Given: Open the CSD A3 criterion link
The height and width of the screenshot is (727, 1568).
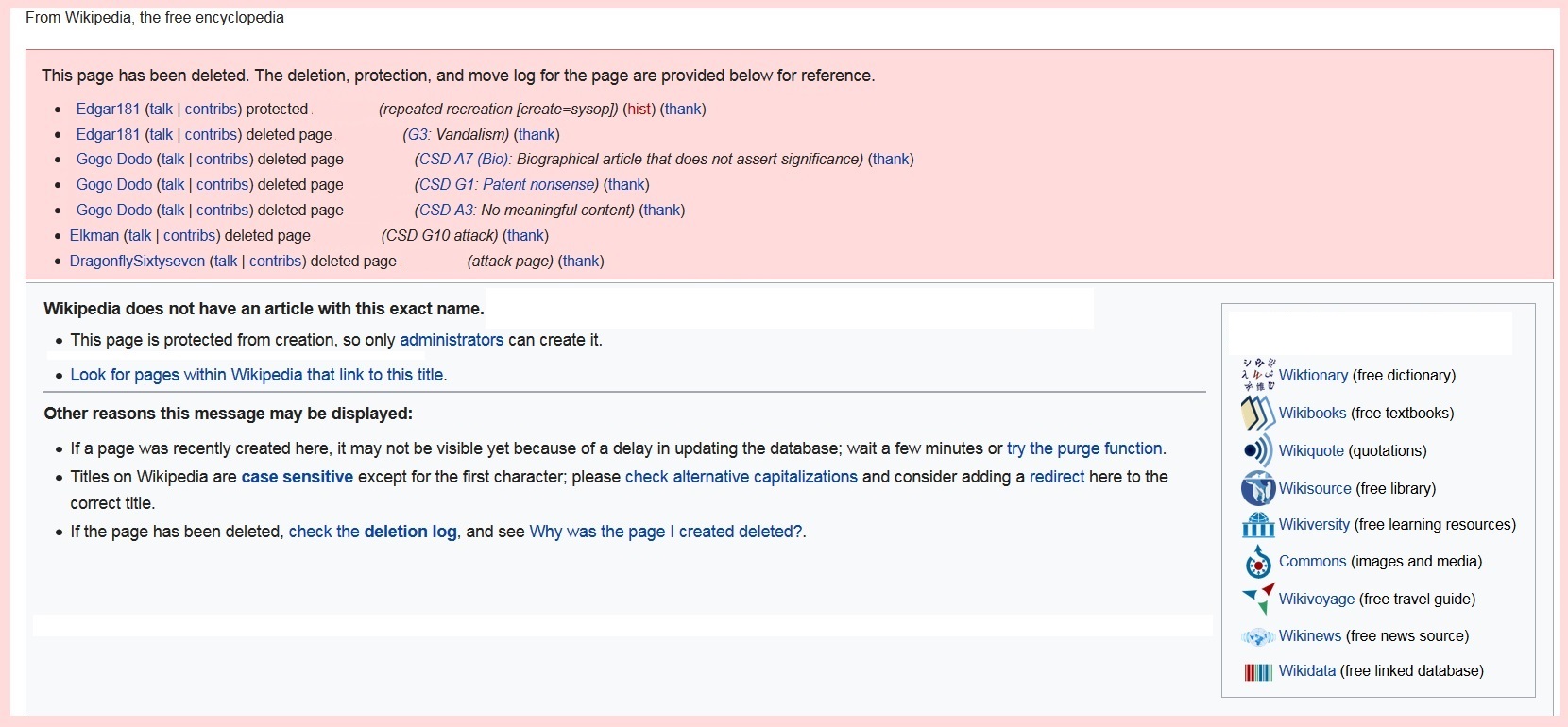Looking at the screenshot, I should coord(448,210).
